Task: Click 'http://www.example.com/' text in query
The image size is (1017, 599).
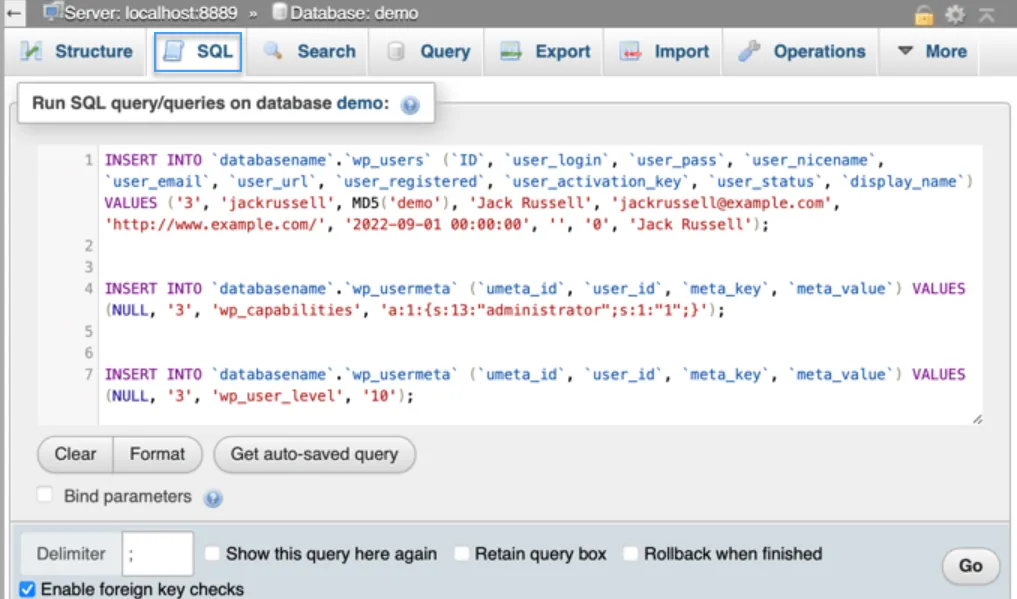Action: (x=215, y=224)
